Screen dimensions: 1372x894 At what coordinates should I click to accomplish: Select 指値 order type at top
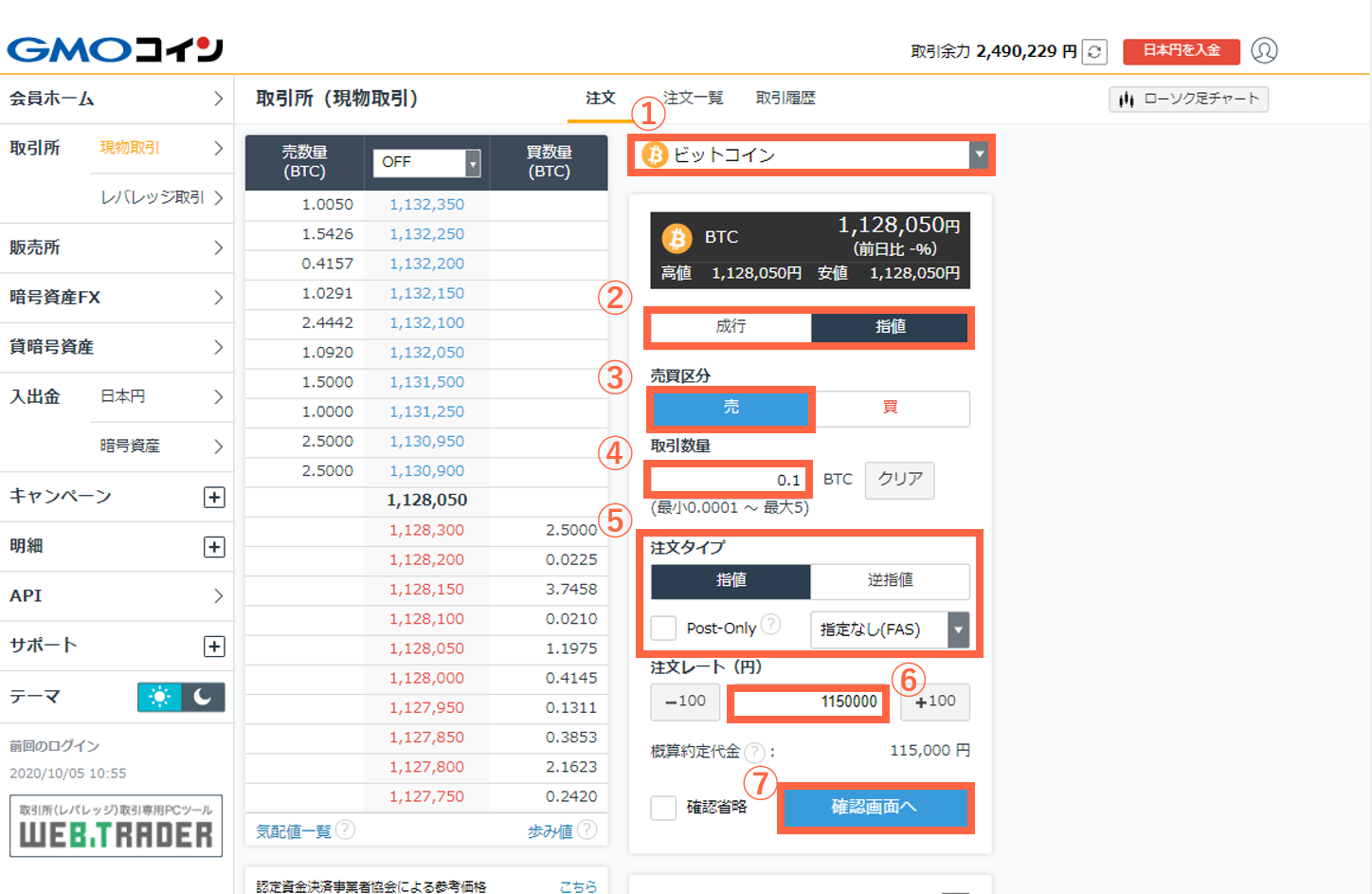coord(890,326)
